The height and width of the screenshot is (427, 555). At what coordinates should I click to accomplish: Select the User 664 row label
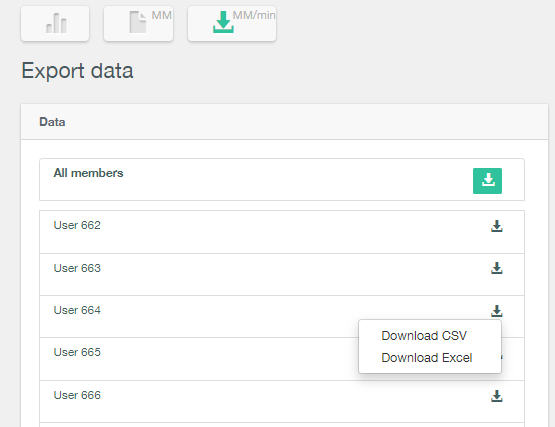(77, 310)
